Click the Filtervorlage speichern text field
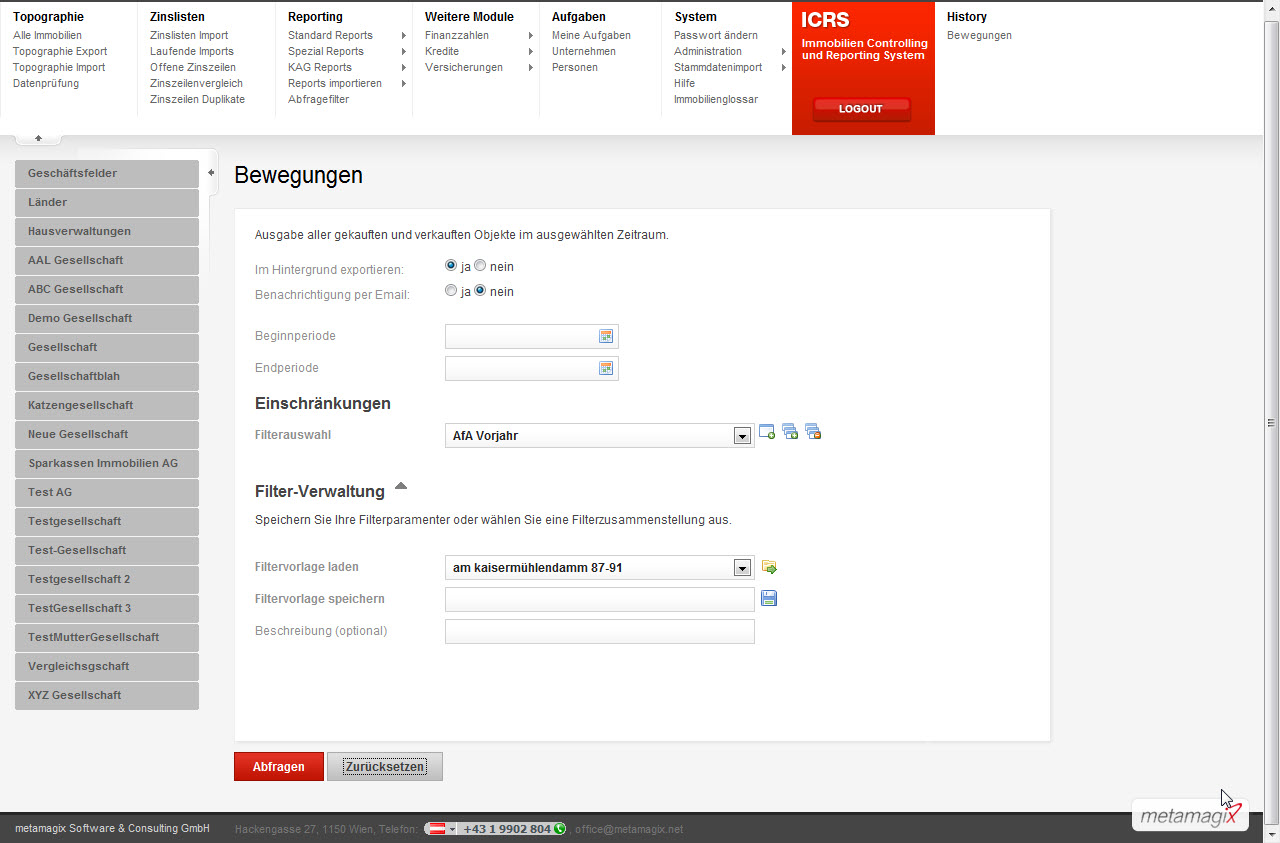1280x843 pixels. 599,599
